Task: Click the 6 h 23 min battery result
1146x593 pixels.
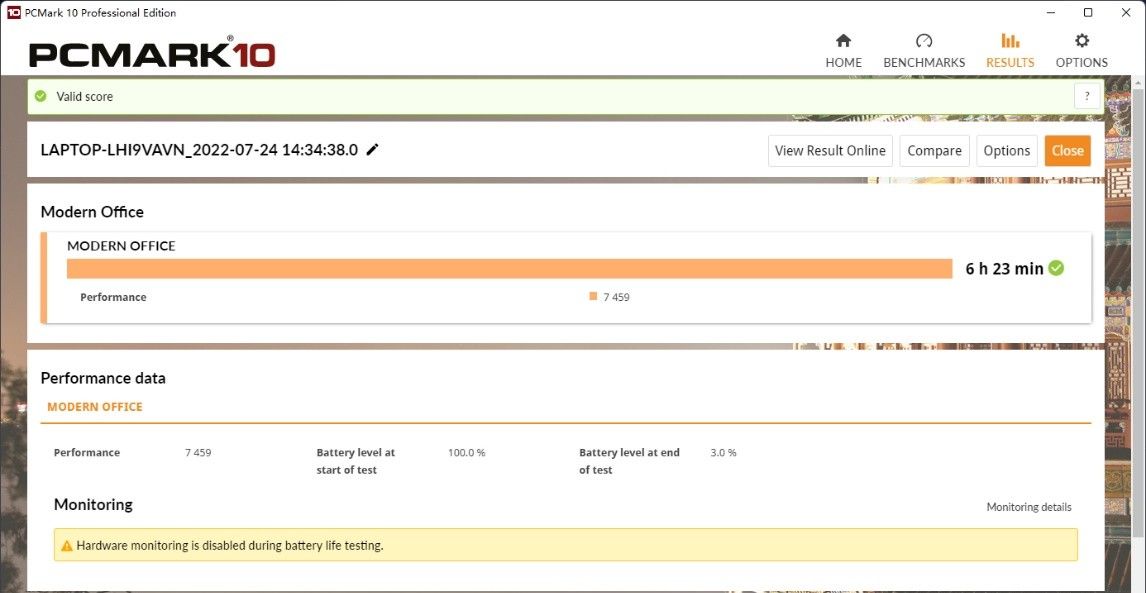Action: tap(1004, 268)
